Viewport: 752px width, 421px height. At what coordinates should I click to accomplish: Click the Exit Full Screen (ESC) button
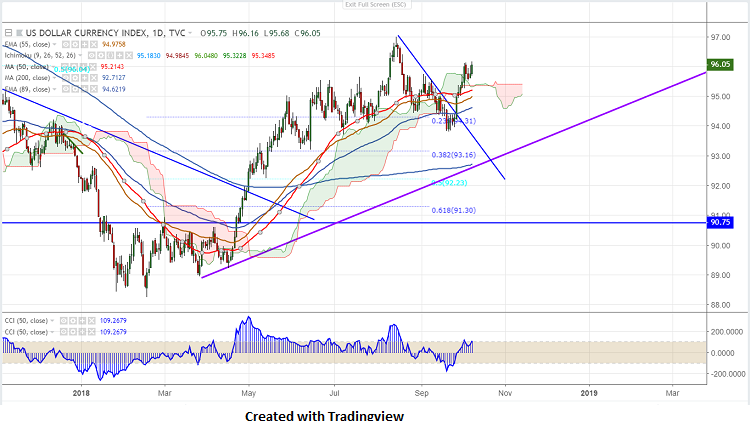click(376, 4)
